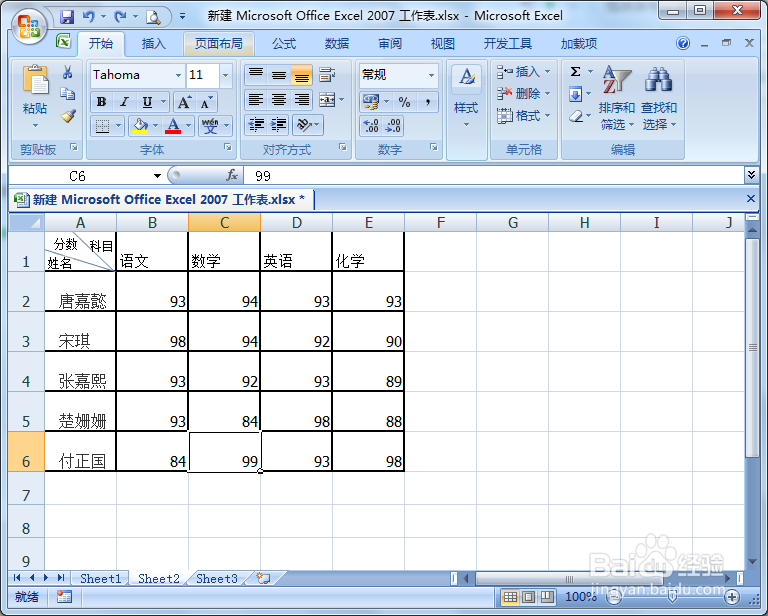The height and width of the screenshot is (616, 768).
Task: Click yellow fill color bucket
Action: [x=140, y=126]
